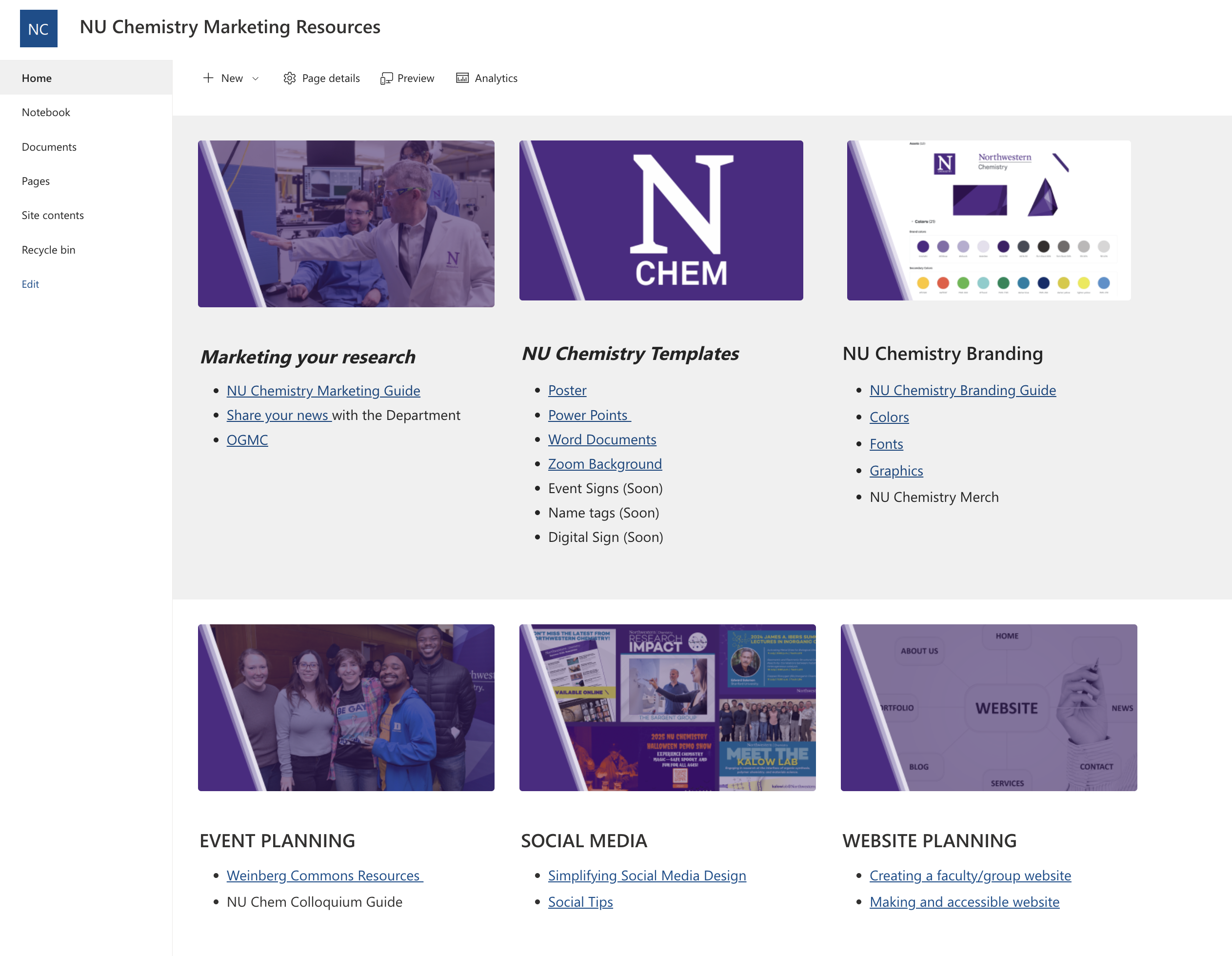1232x956 pixels.
Task: Open the Fonts link
Action: (x=887, y=444)
